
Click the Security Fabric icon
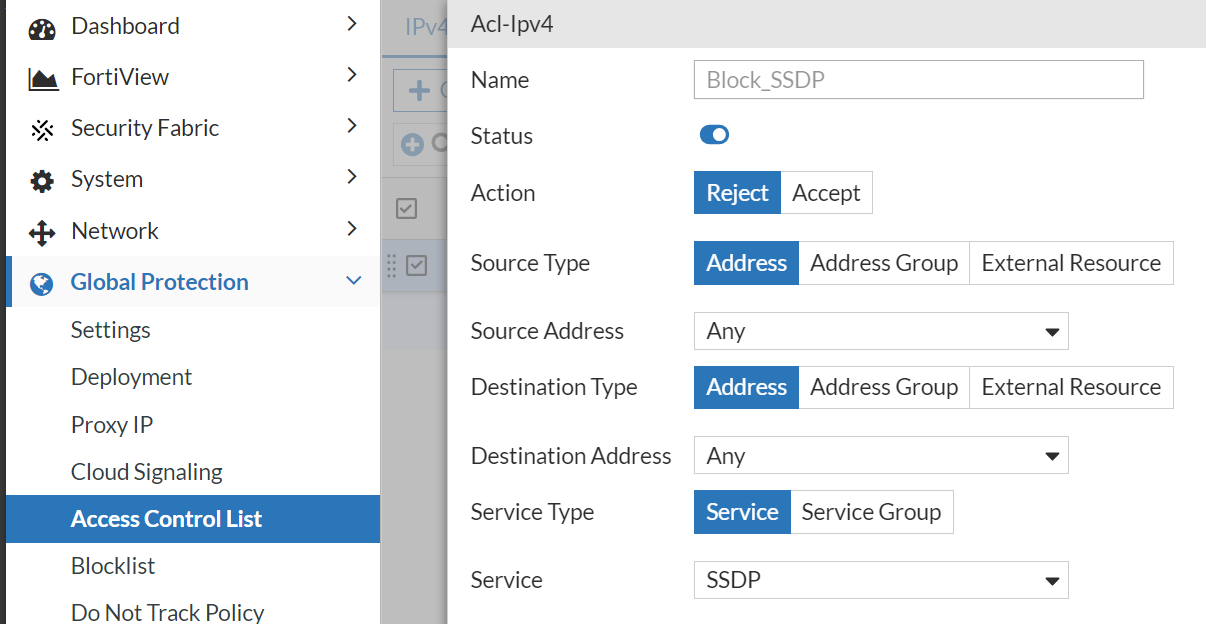coord(42,129)
